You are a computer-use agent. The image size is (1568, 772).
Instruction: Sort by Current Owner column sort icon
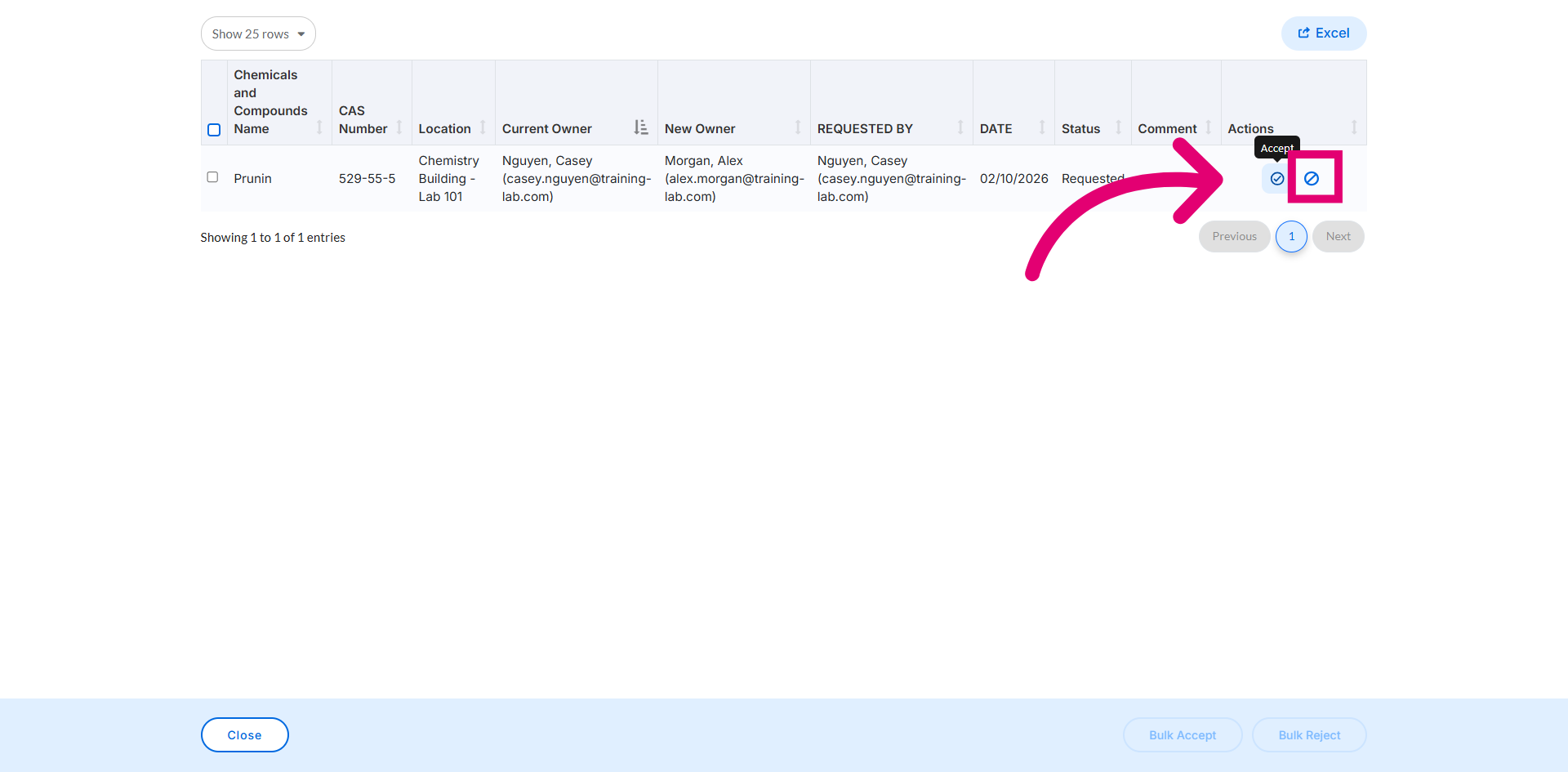pyautogui.click(x=641, y=127)
